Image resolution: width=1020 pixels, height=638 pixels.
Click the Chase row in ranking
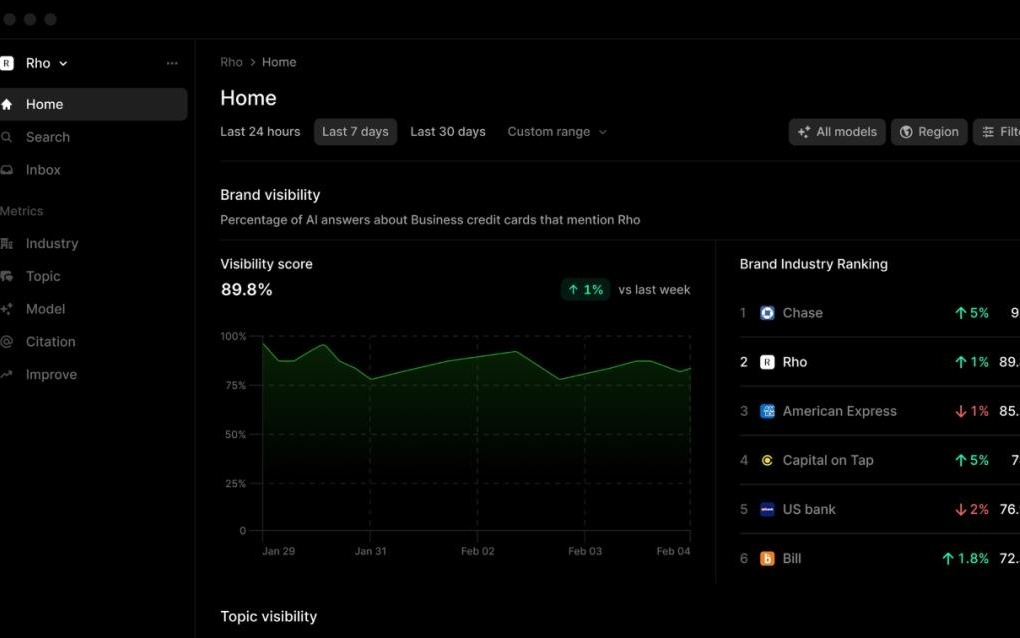[879, 313]
